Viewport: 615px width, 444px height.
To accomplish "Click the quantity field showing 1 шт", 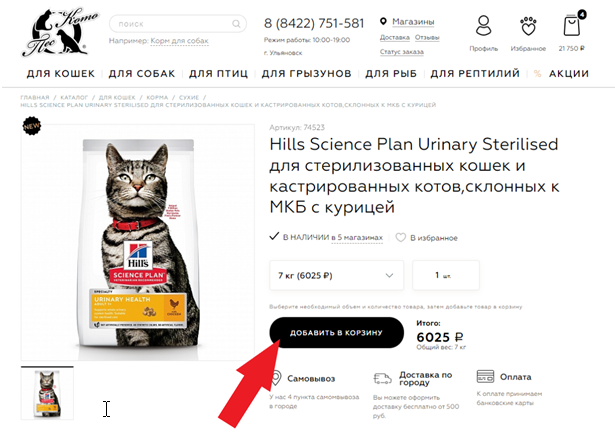I will pos(446,275).
